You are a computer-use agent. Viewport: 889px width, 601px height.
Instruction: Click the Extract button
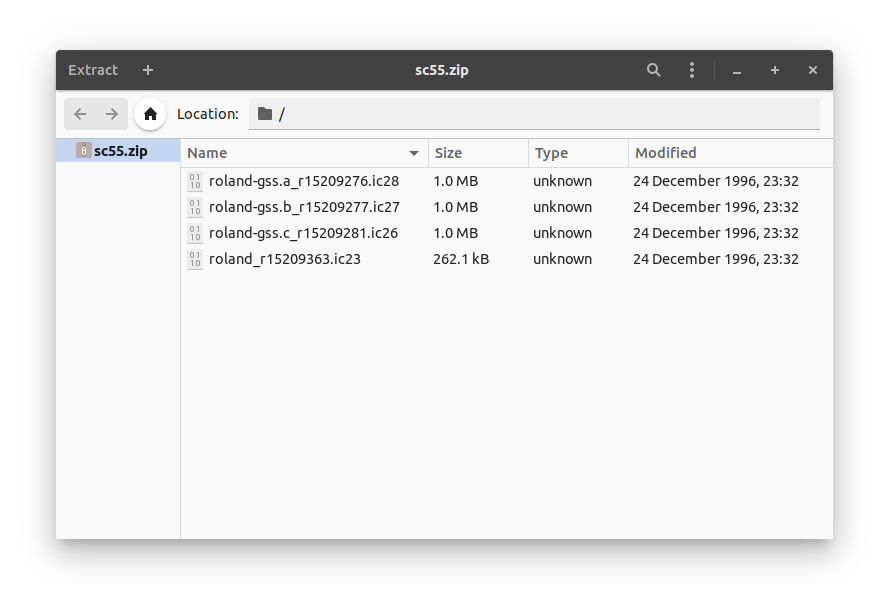coord(92,70)
